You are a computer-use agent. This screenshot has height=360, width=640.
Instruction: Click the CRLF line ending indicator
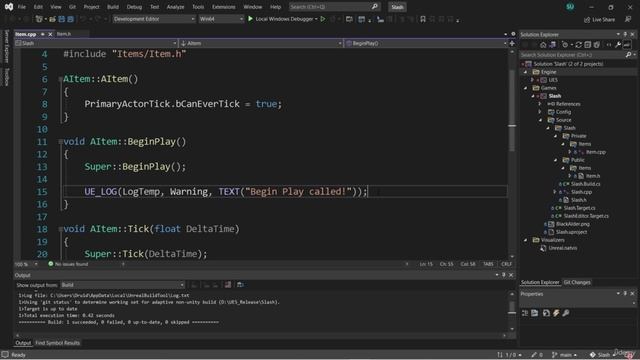506,264
